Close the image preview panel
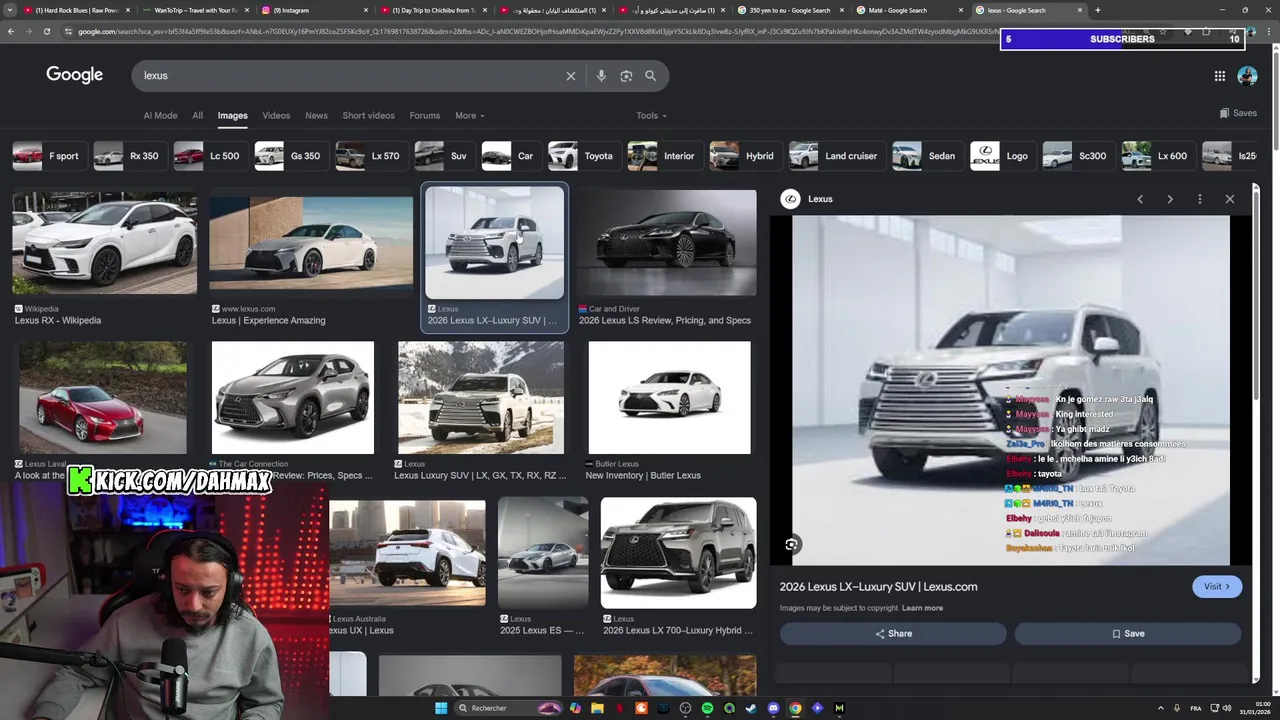1280x720 pixels. click(x=1230, y=199)
